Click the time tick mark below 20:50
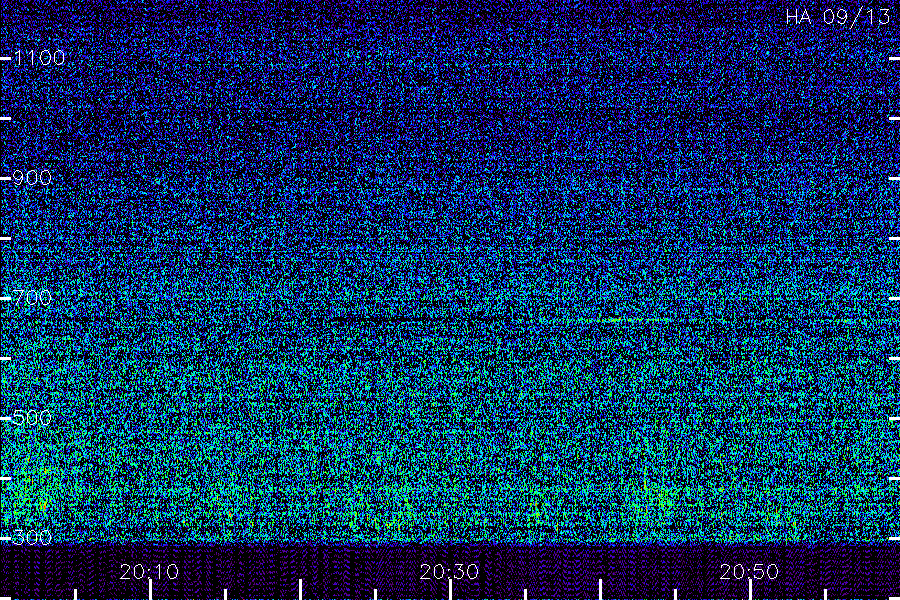The height and width of the screenshot is (600, 900). pyautogui.click(x=750, y=590)
